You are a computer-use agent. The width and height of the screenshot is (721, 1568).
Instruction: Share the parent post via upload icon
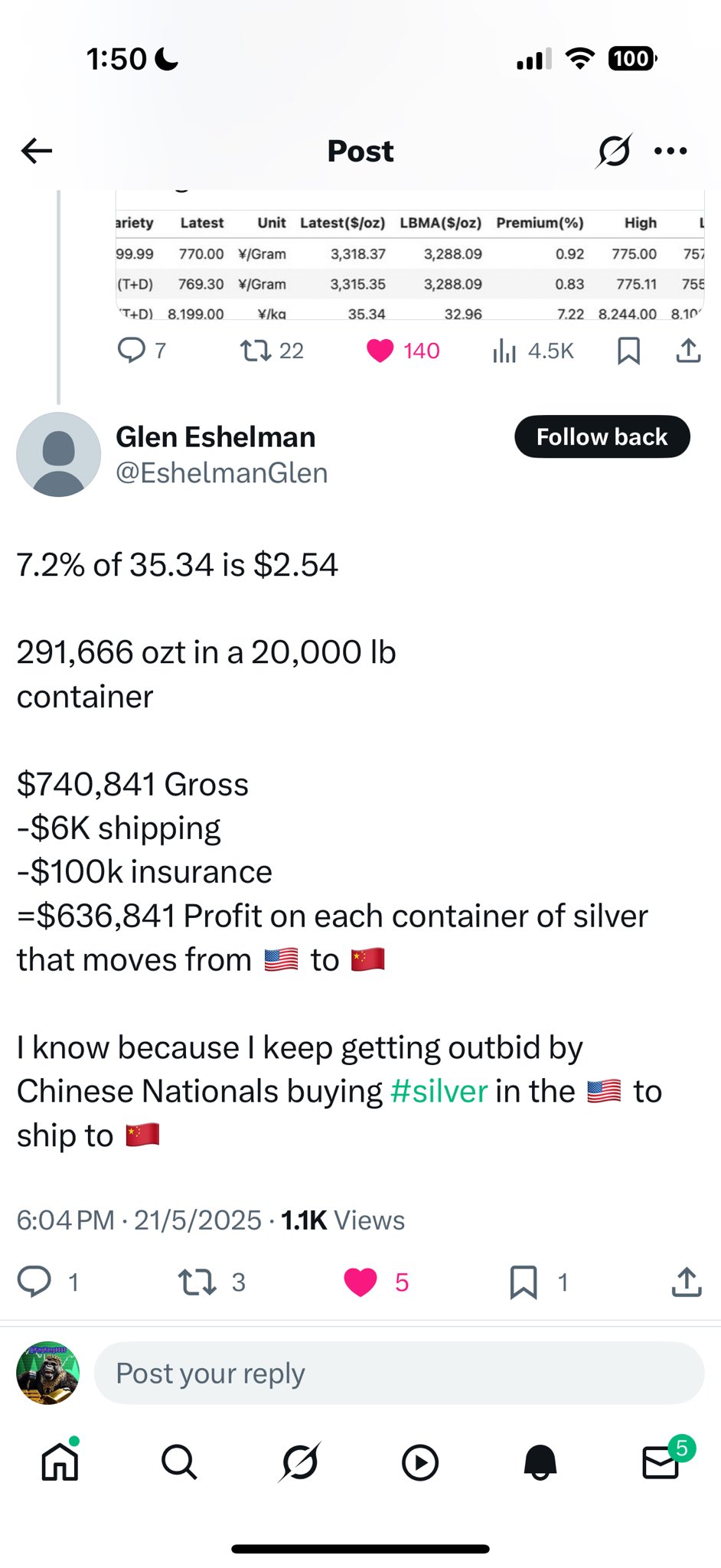tap(688, 351)
